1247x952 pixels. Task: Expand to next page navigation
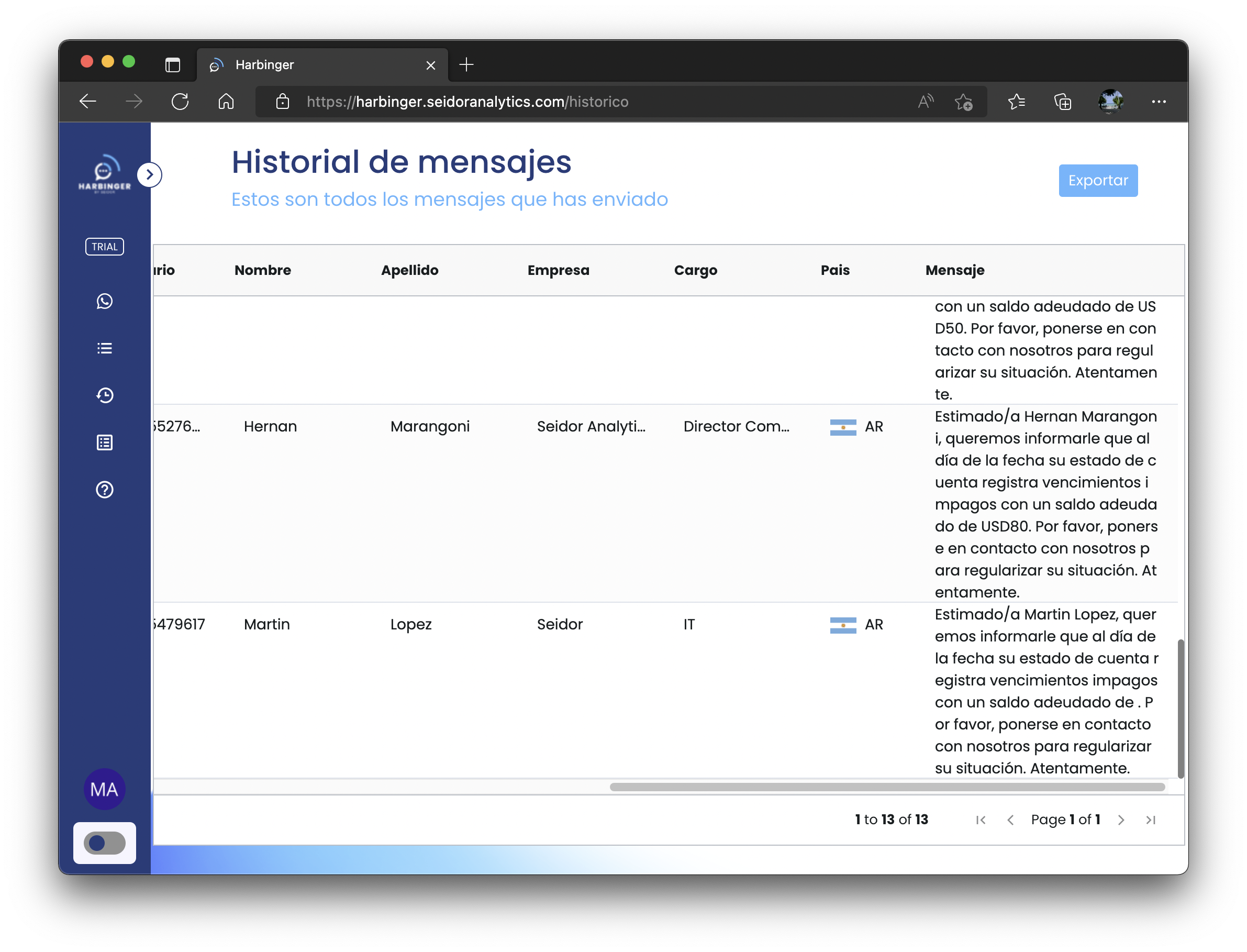1123,819
